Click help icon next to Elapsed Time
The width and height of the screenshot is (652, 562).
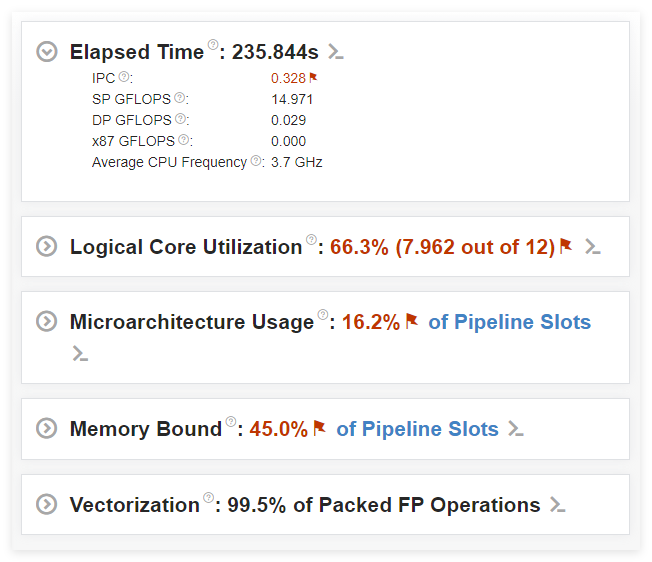pyautogui.click(x=213, y=46)
